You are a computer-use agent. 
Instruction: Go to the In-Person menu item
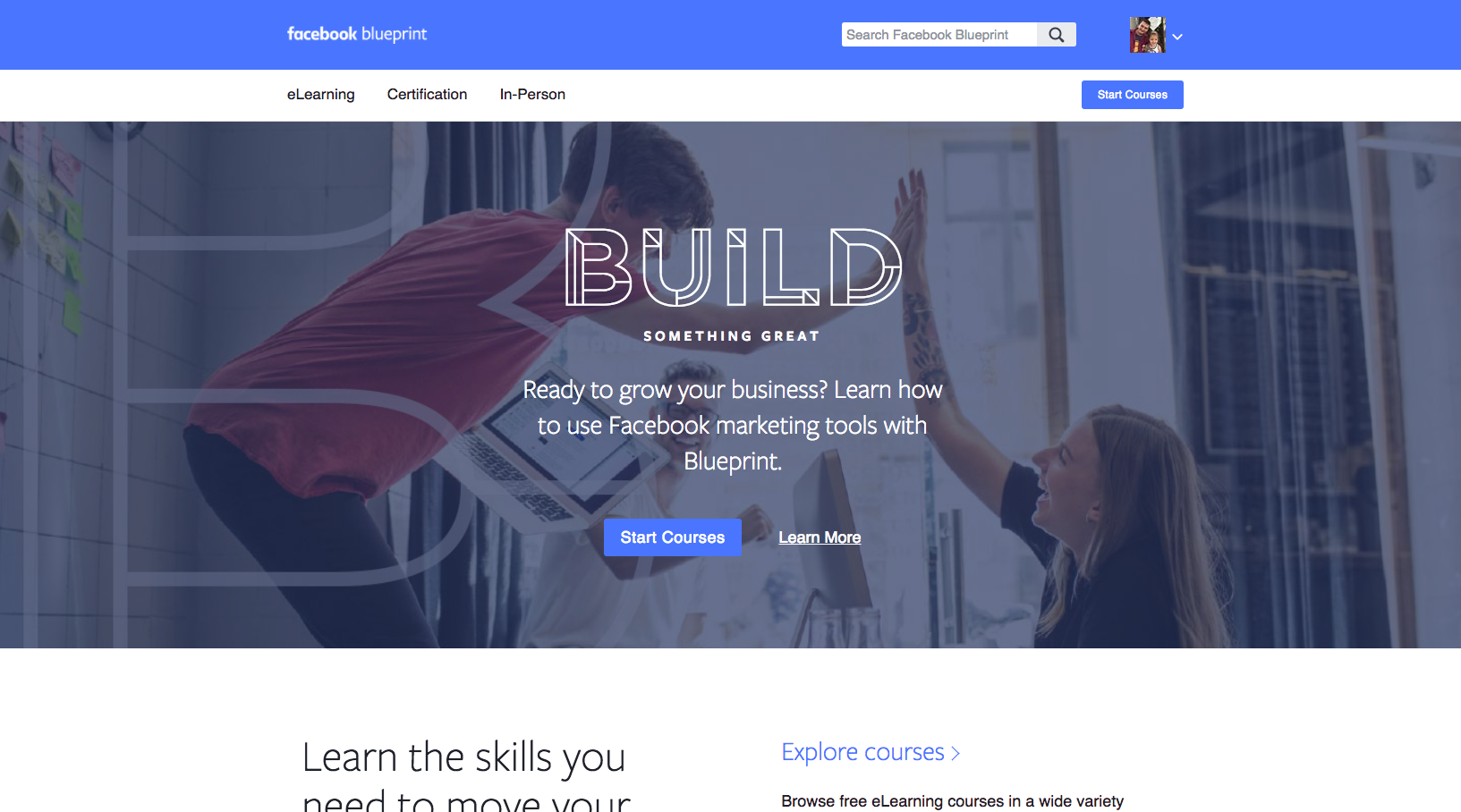tap(532, 95)
